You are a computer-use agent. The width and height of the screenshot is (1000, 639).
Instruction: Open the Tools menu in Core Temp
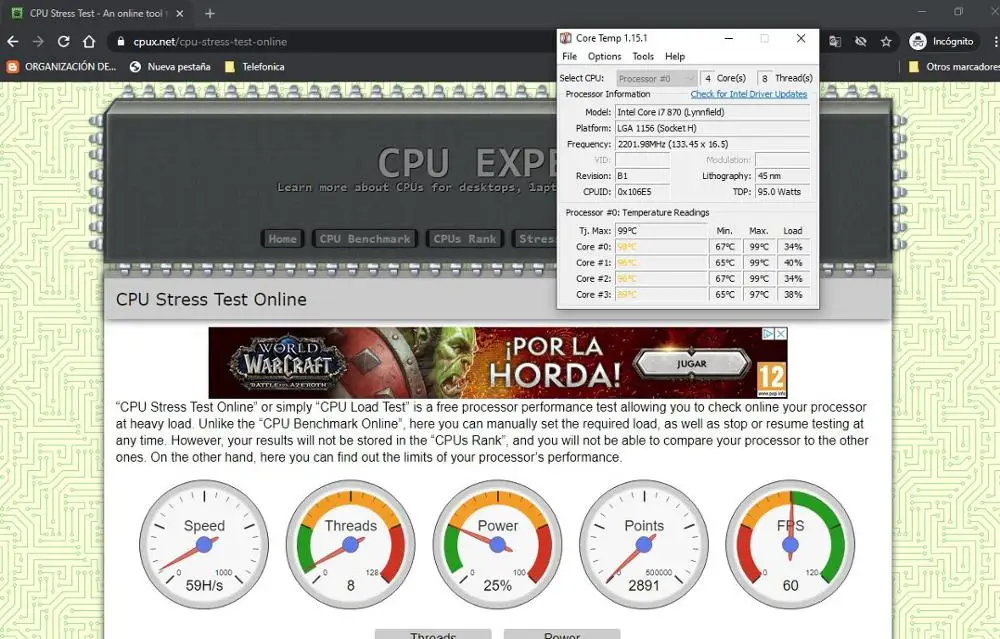click(643, 56)
